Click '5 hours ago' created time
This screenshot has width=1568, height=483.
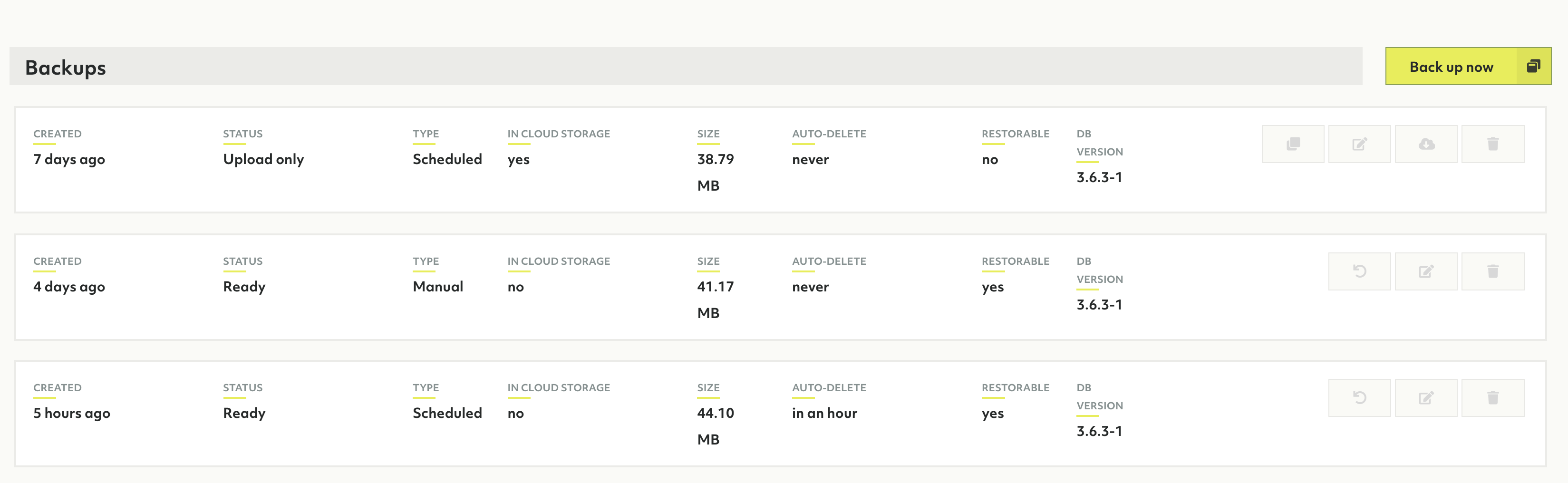pyautogui.click(x=72, y=413)
